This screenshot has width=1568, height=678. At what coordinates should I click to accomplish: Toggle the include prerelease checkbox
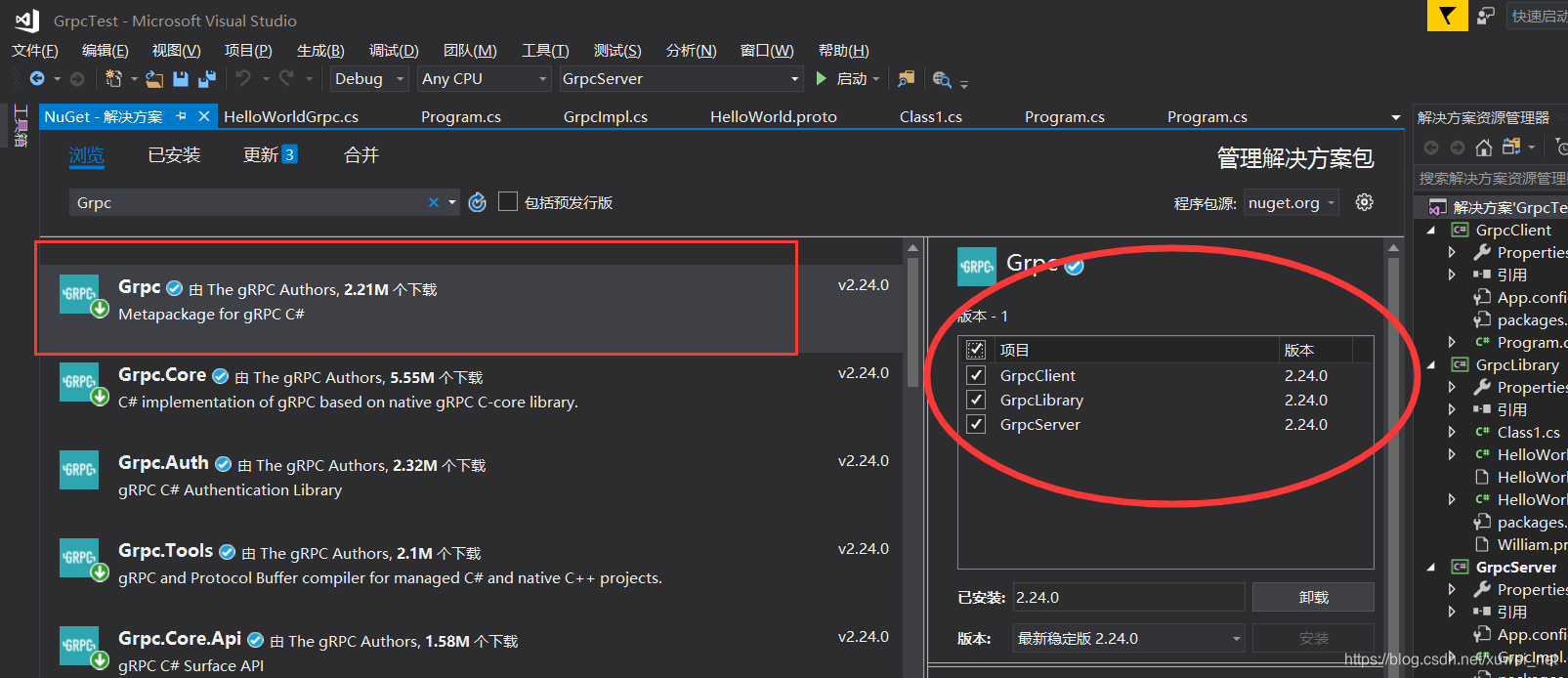(508, 202)
